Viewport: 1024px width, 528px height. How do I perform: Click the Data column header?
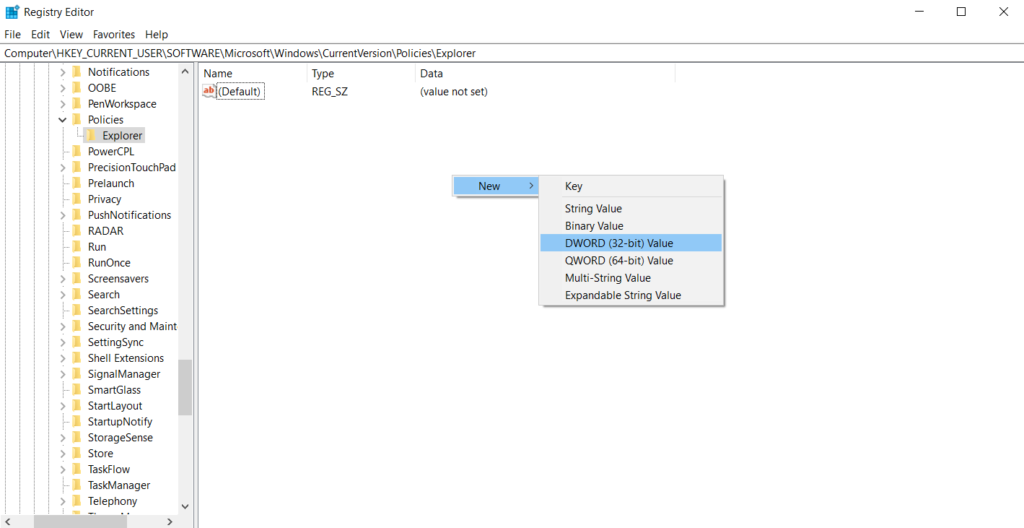coord(545,74)
